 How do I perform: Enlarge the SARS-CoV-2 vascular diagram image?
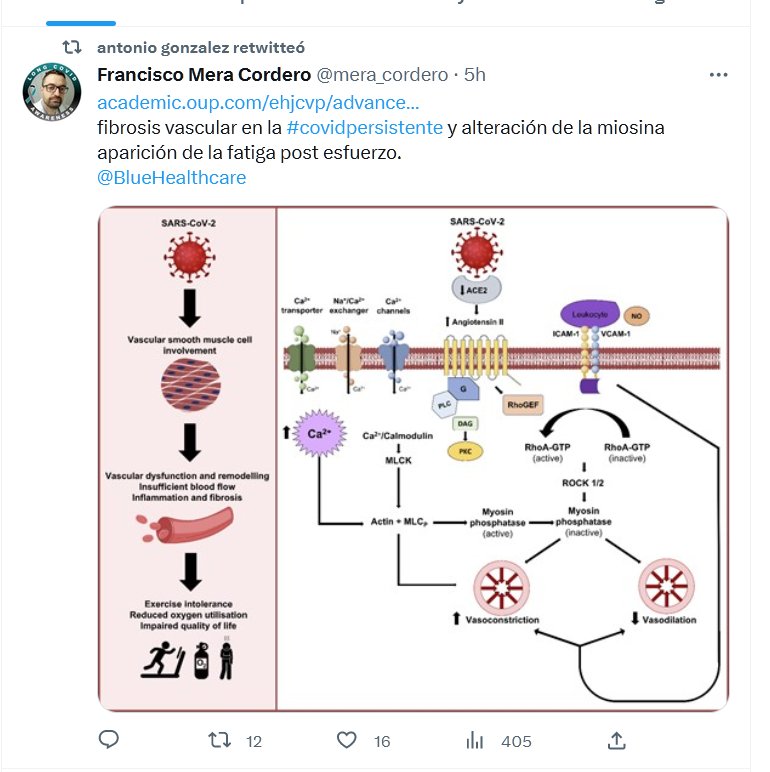pyautogui.click(x=413, y=459)
